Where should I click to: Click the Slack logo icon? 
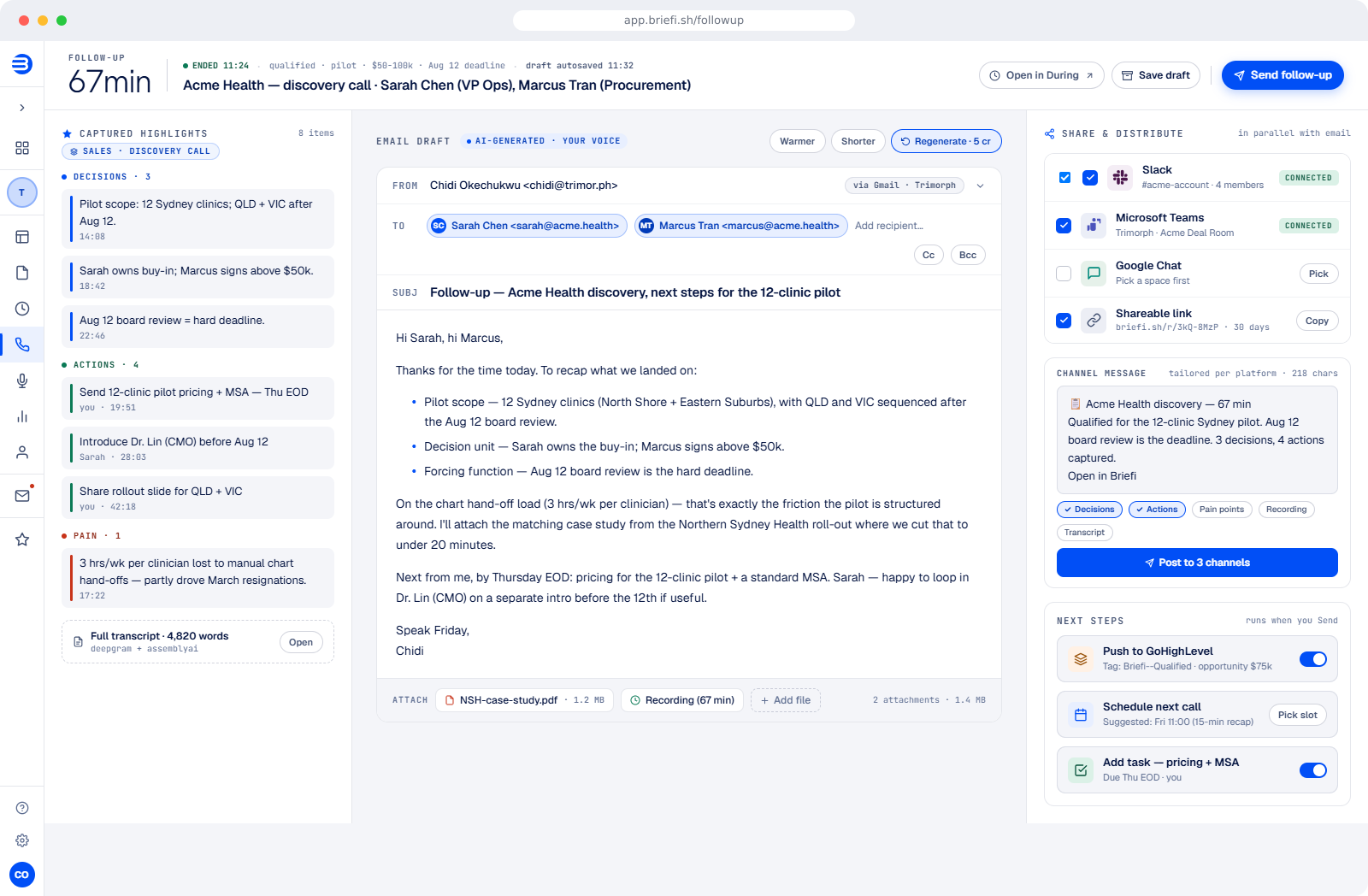pos(1120,178)
